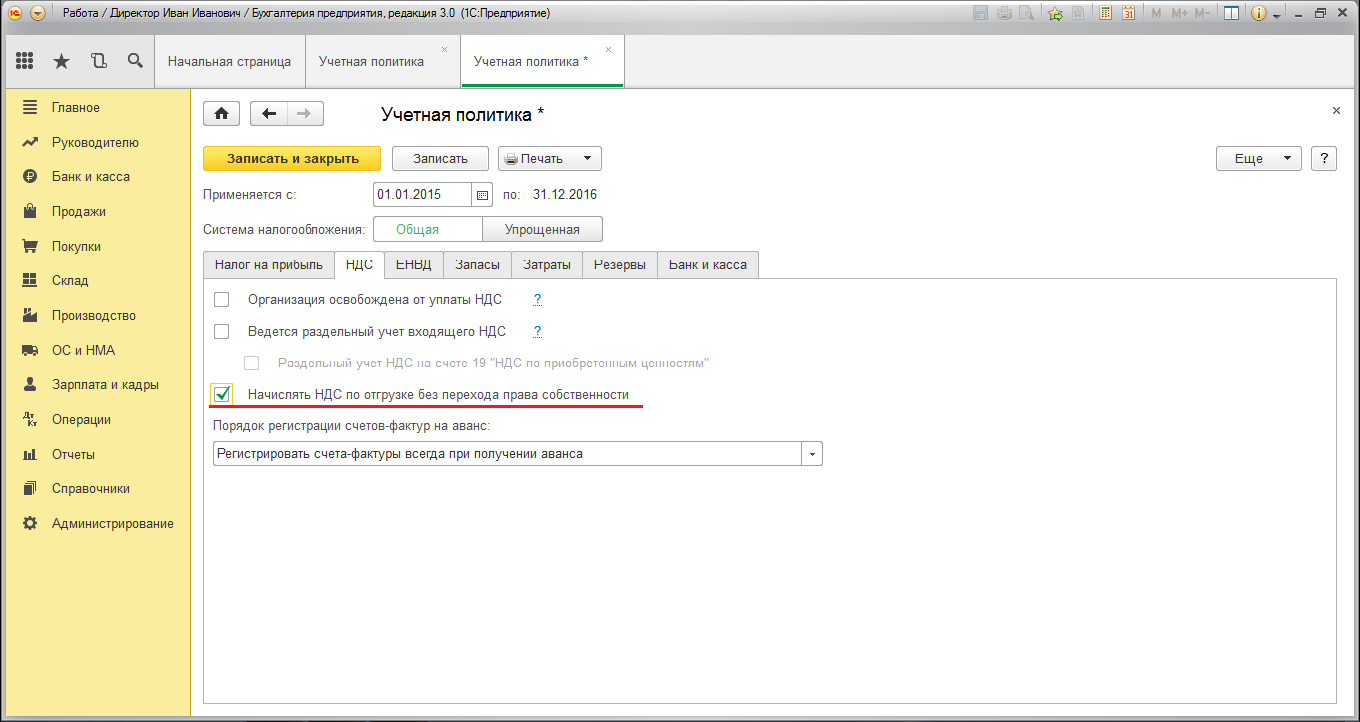The width and height of the screenshot is (1360, 722).
Task: Click the M memory button
Action: pyautogui.click(x=1157, y=14)
